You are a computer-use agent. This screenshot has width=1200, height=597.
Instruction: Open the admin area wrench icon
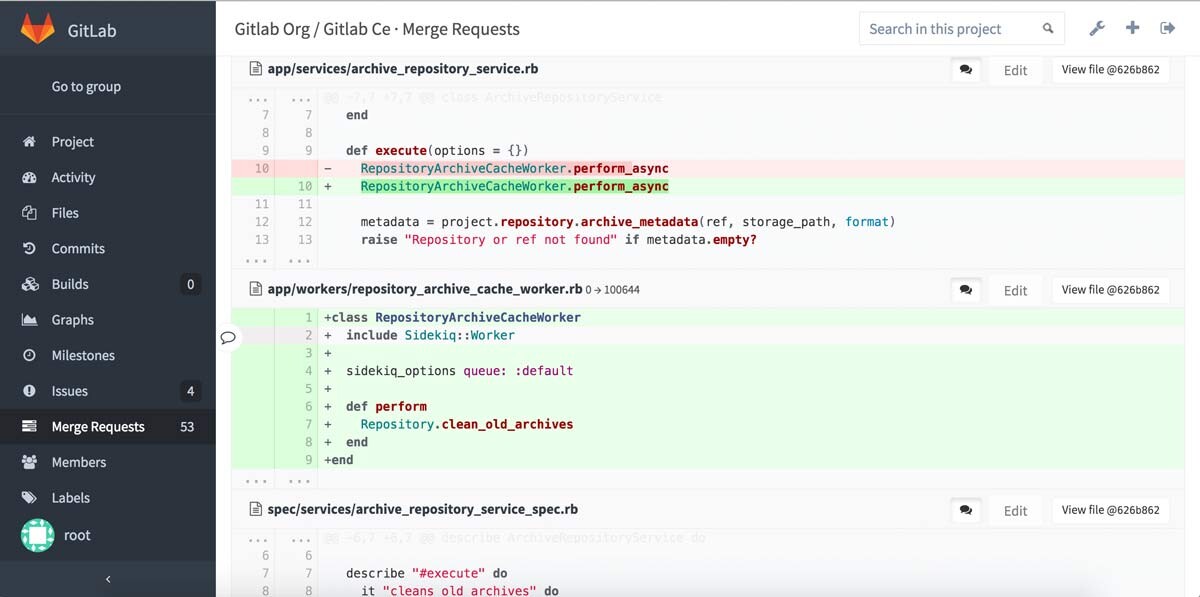pyautogui.click(x=1097, y=29)
